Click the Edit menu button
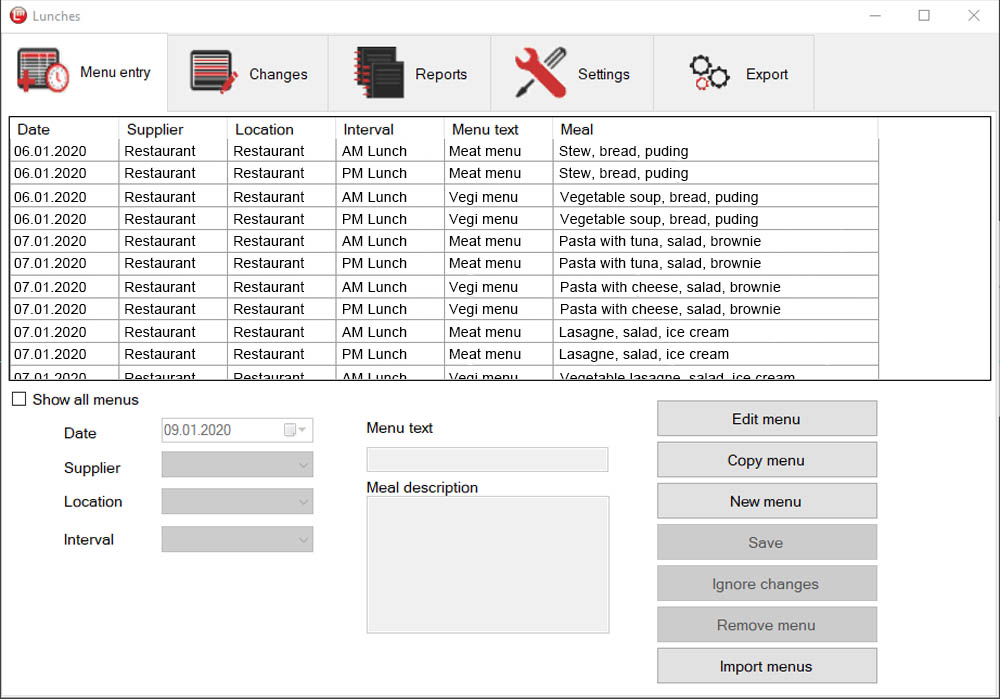The image size is (1000, 699). point(767,418)
